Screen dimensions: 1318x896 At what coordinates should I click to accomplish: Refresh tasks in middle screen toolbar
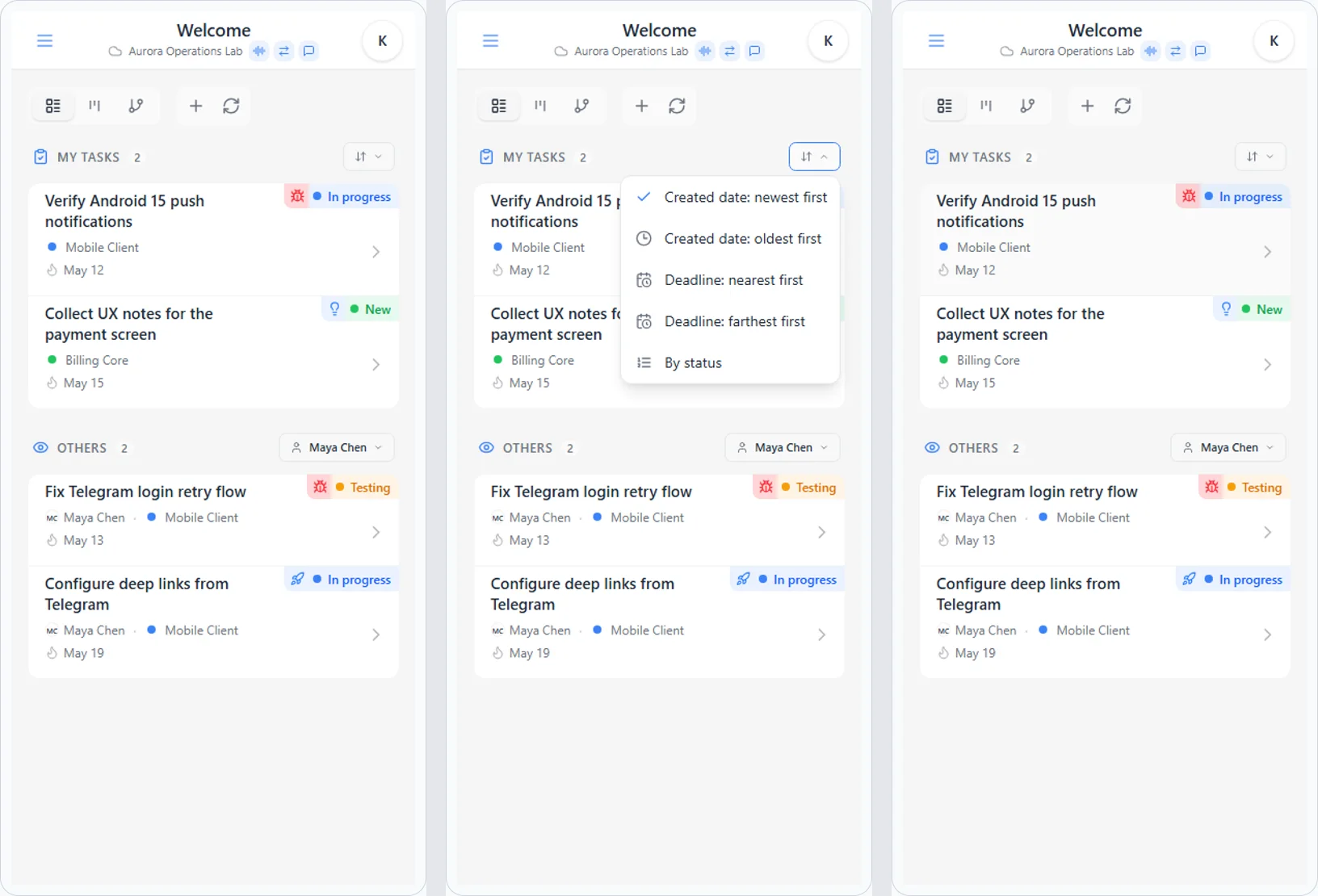(x=677, y=106)
